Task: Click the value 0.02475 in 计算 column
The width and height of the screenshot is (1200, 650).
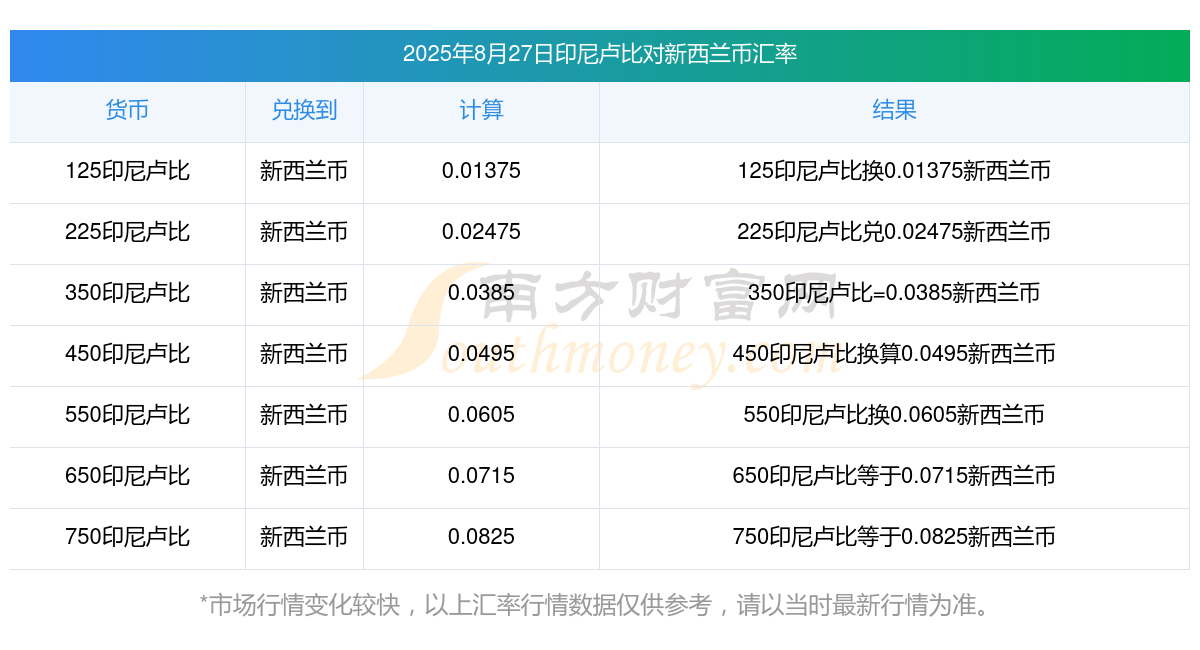Action: tap(481, 232)
